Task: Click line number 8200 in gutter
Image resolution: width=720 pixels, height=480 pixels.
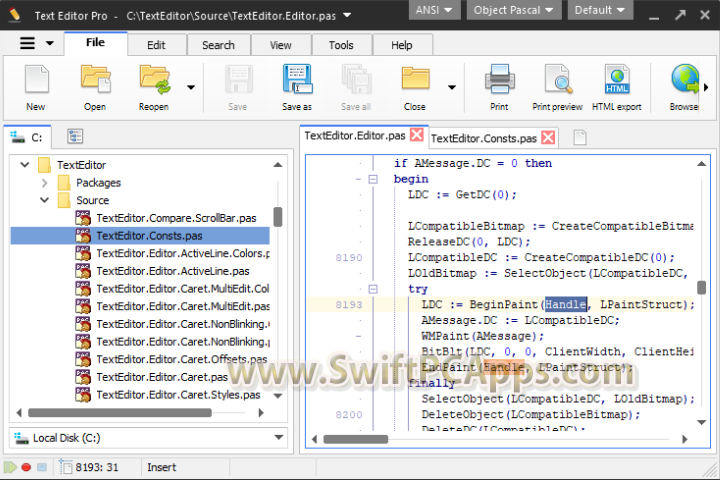Action: 349,415
